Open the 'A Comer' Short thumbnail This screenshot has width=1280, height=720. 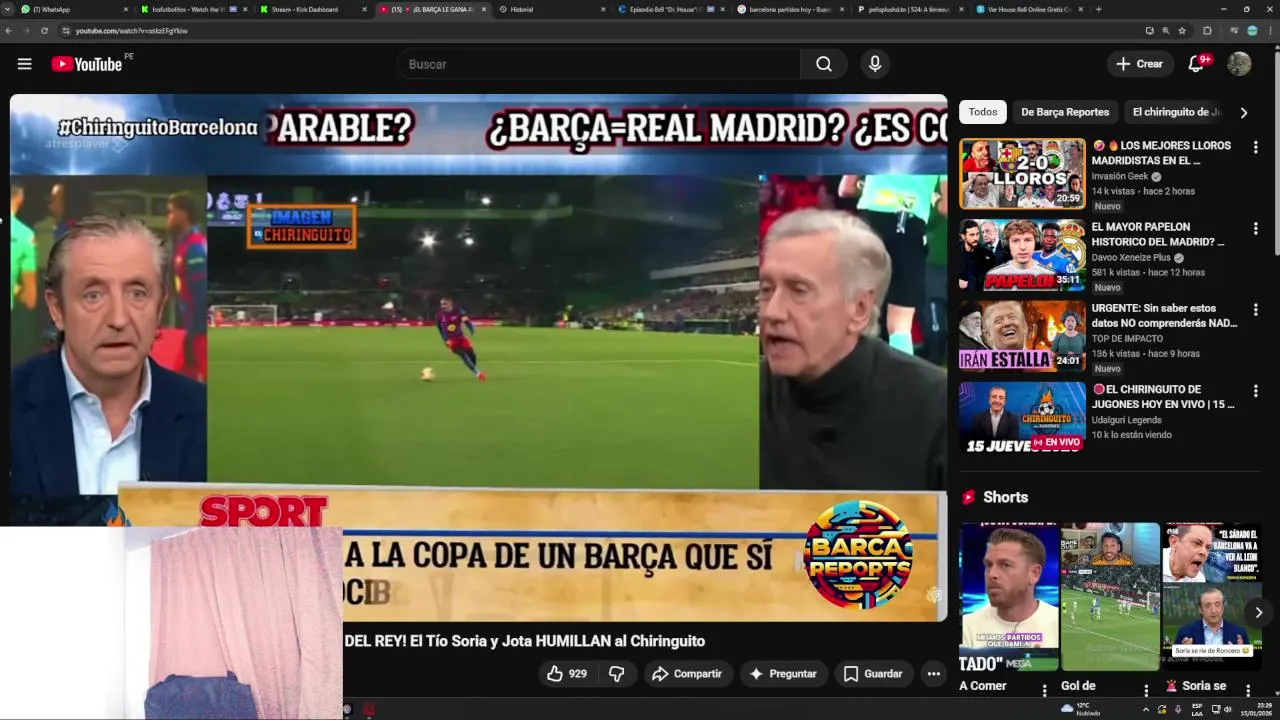pyautogui.click(x=1009, y=596)
